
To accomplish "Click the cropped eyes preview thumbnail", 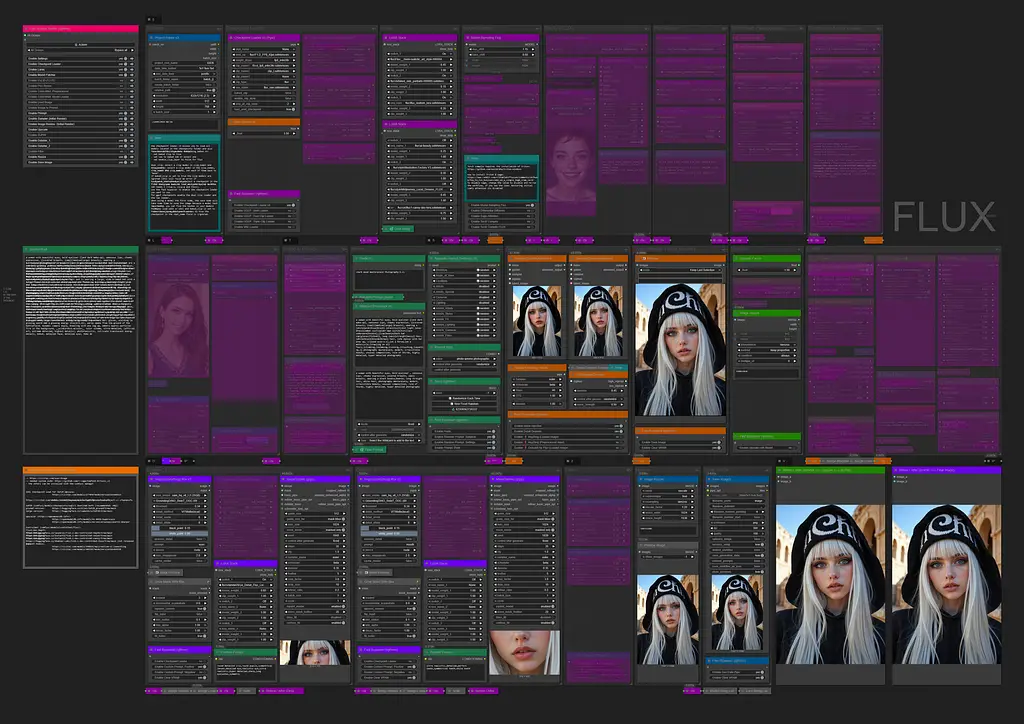I will point(315,652).
